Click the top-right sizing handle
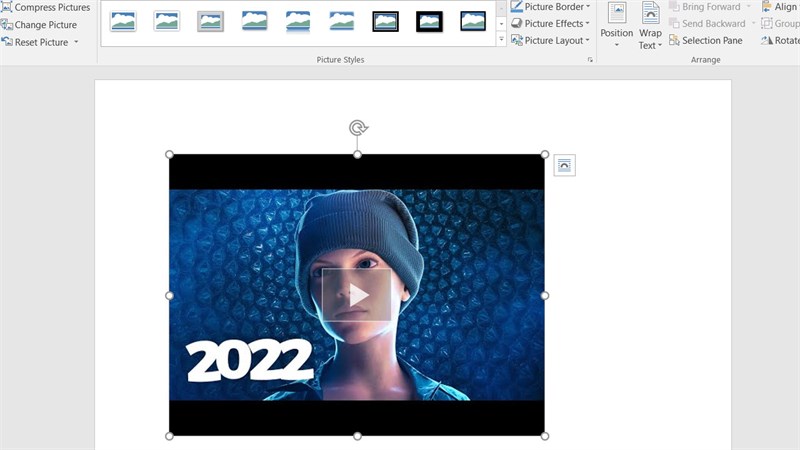 coord(545,155)
